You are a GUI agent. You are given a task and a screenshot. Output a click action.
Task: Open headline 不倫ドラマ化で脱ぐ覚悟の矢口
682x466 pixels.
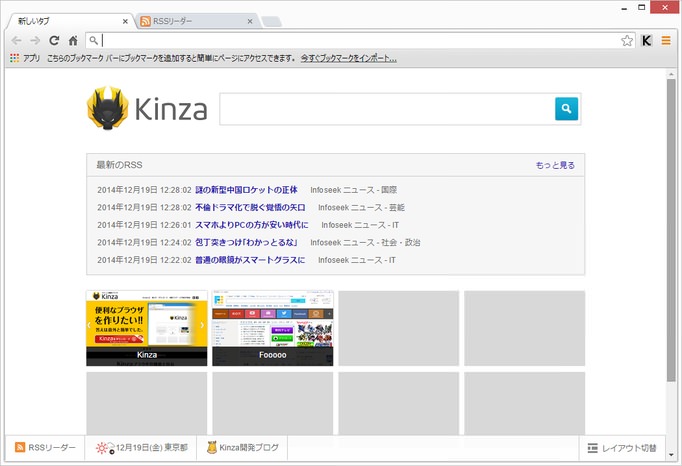[x=250, y=207]
